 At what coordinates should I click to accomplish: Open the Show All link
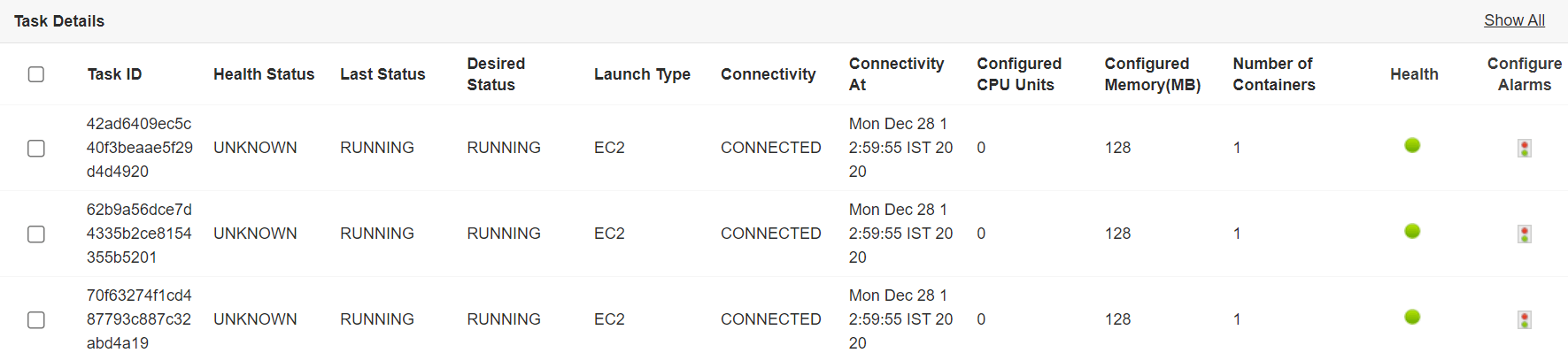click(1514, 20)
